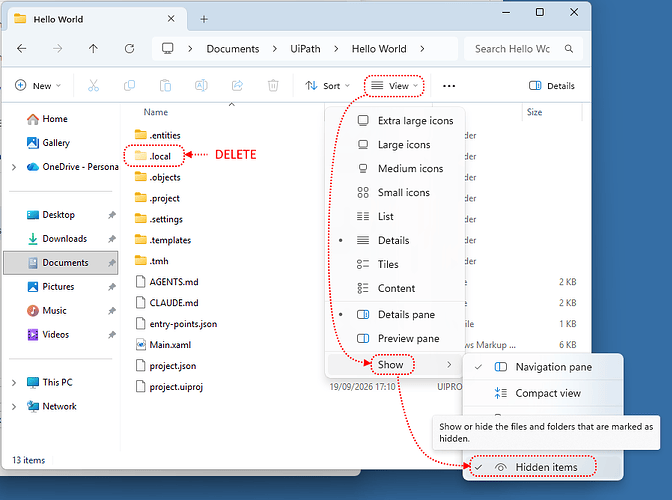This screenshot has height=500, width=672.
Task: Select the .entities folder
Action: (x=158, y=135)
